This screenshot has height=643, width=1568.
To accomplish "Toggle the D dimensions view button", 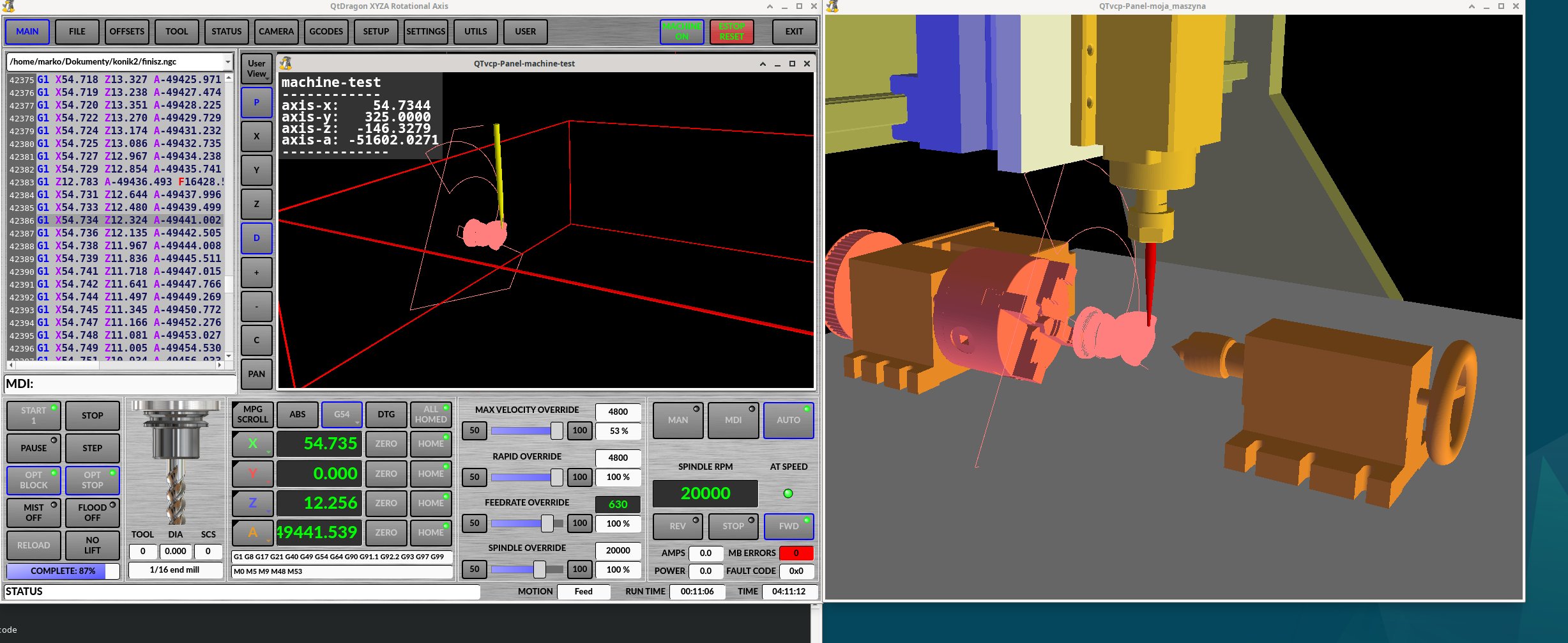I will (256, 238).
